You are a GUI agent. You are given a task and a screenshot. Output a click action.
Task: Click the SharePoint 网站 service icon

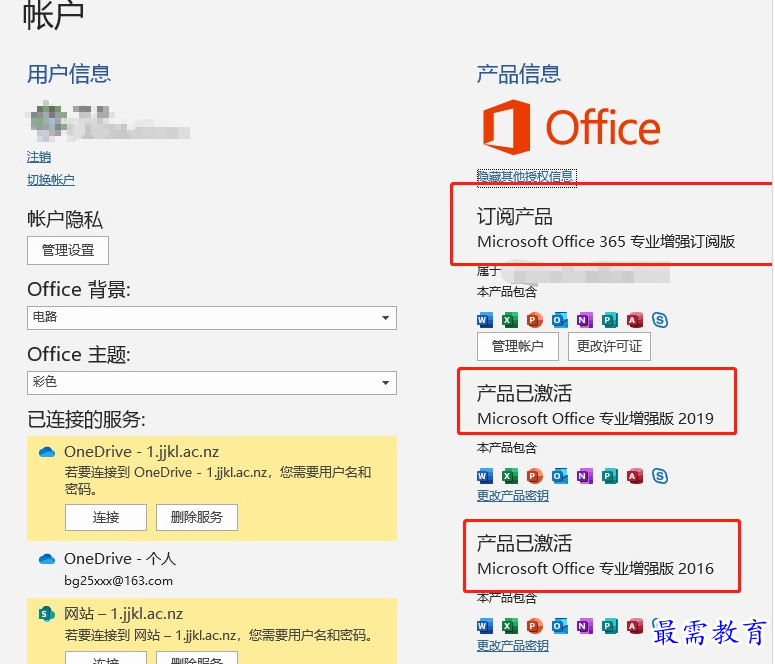tap(46, 614)
